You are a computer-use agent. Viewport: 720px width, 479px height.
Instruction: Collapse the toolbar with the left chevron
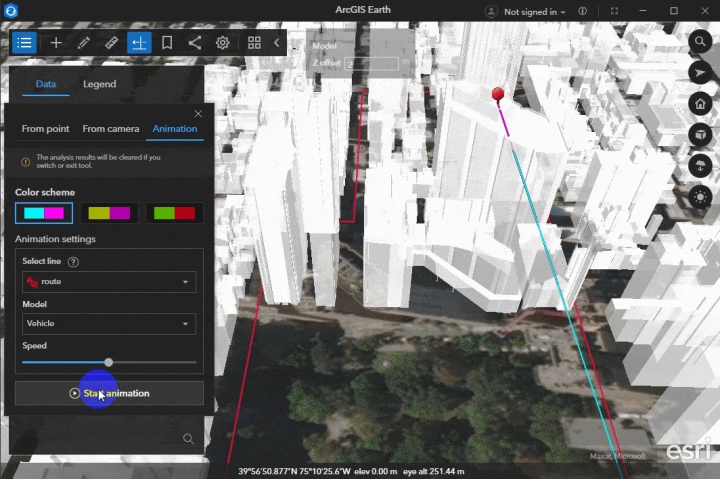click(276, 43)
